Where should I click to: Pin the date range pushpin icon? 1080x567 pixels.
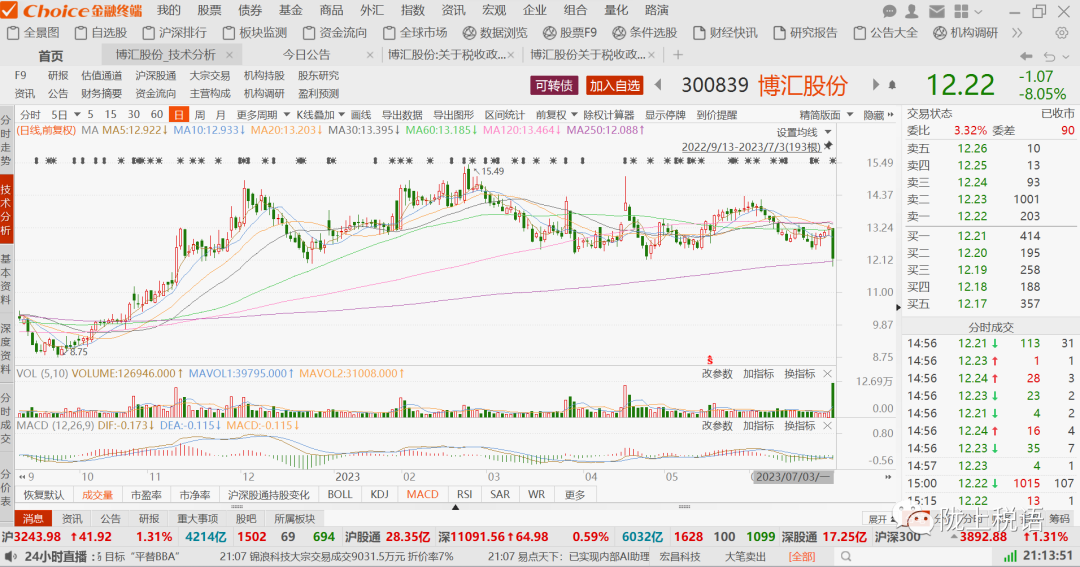click(x=829, y=145)
